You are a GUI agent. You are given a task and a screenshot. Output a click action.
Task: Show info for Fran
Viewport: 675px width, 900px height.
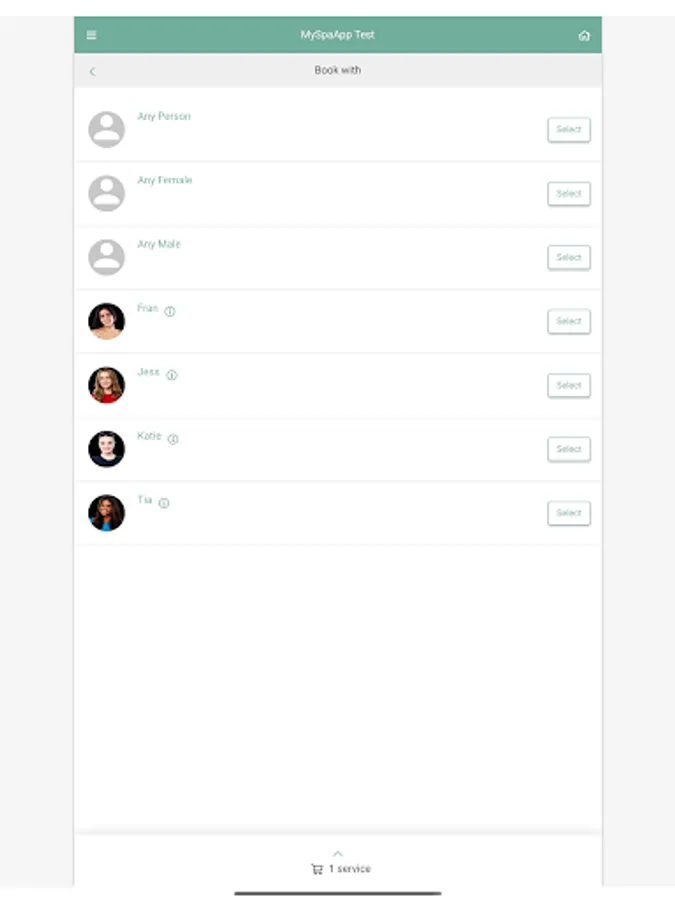[170, 311]
